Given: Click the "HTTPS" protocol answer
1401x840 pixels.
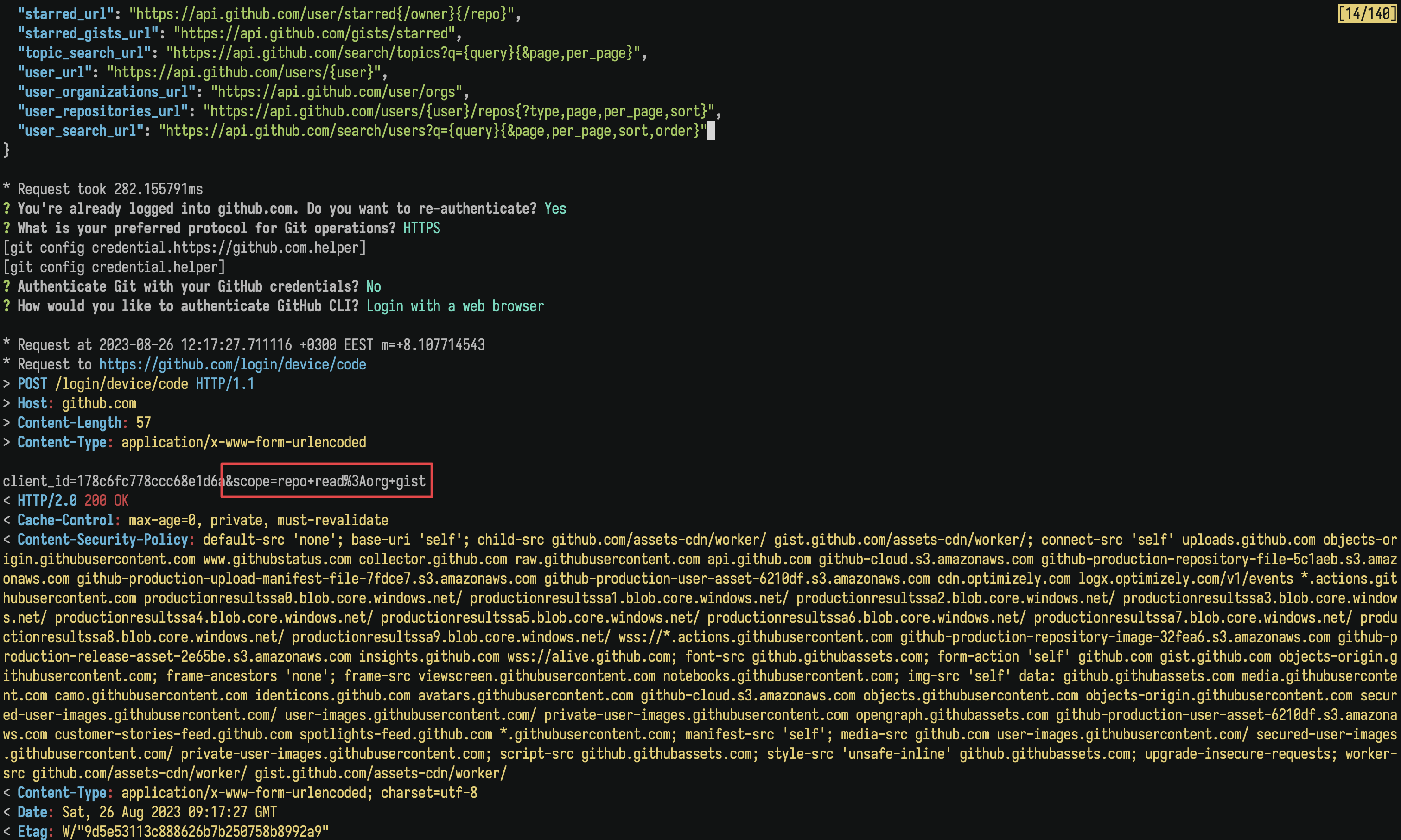Looking at the screenshot, I should point(422,228).
